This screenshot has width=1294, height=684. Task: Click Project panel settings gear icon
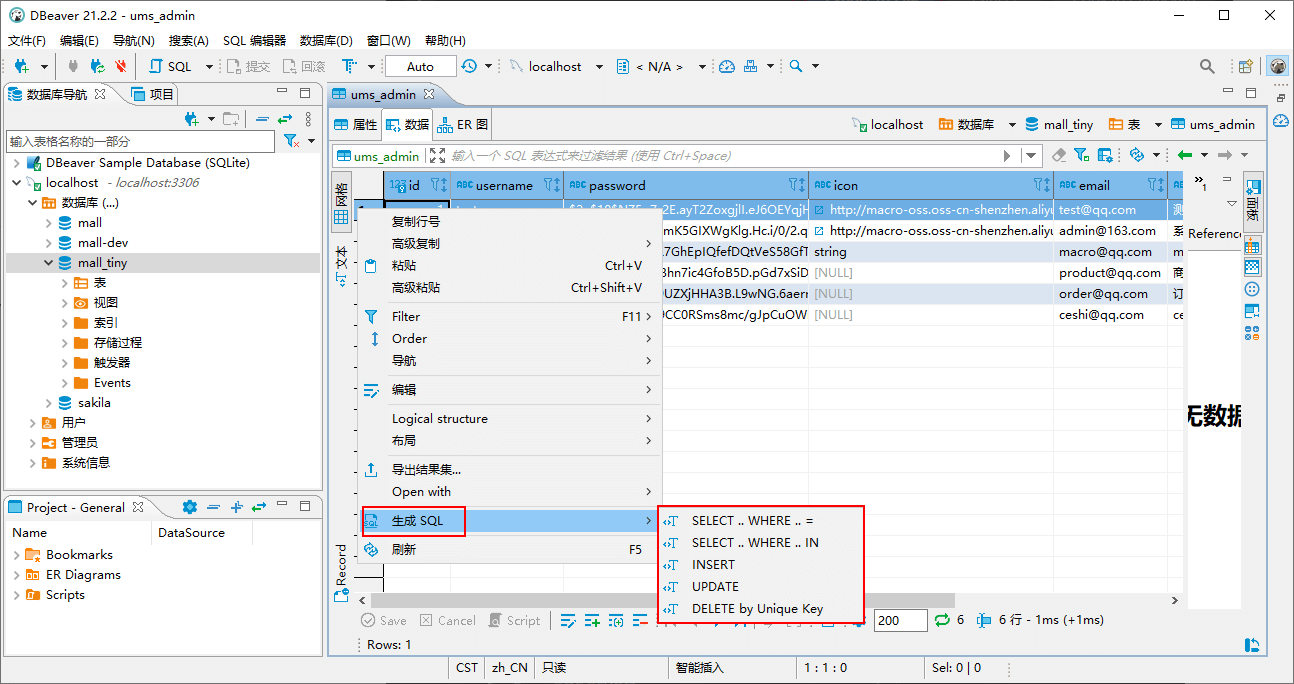[189, 507]
